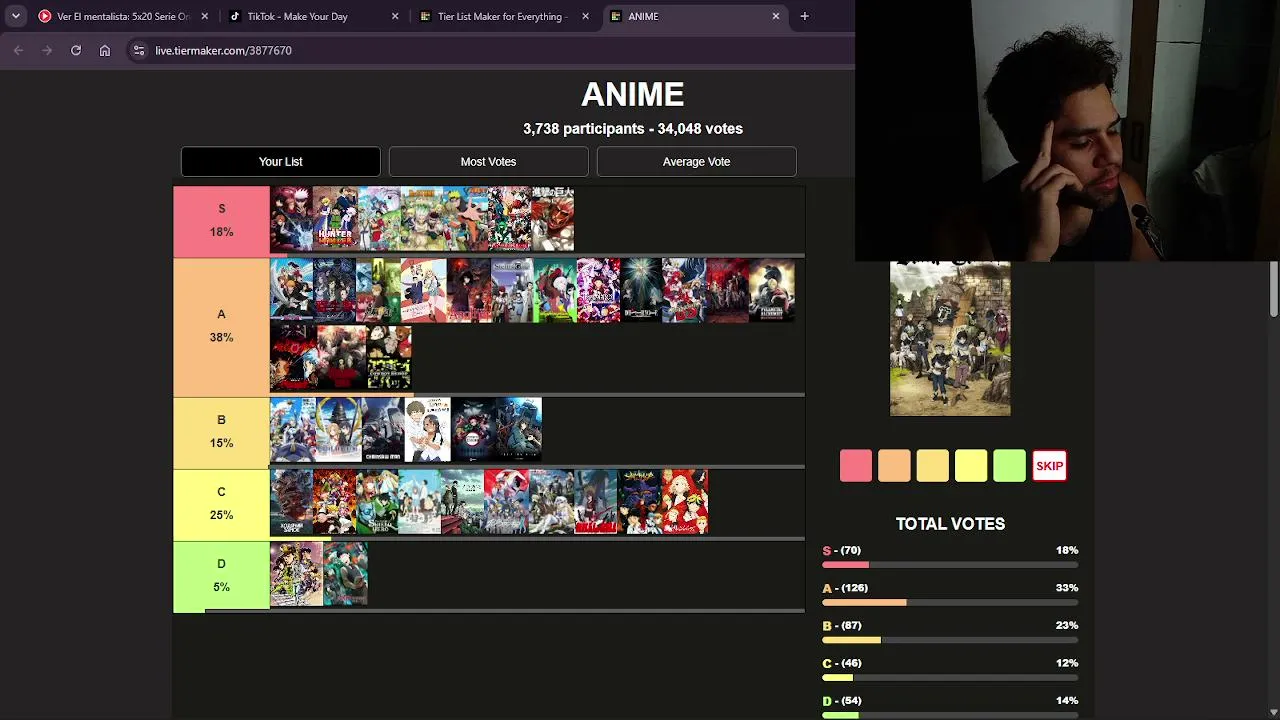The image size is (1280, 720).
Task: Click the Fullmetal Alchemist poster in A tier
Action: coord(772,291)
